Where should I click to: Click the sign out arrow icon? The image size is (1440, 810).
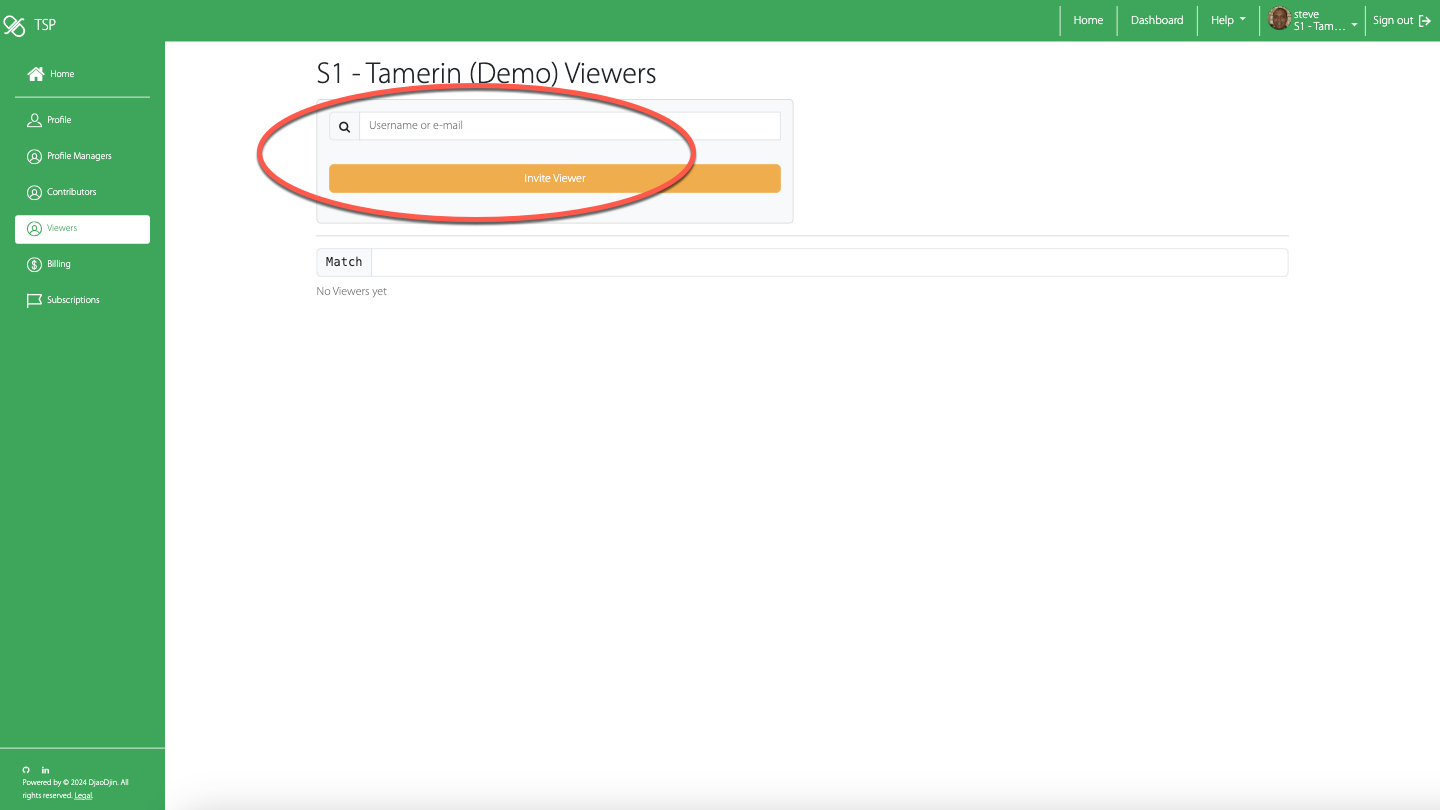coord(1425,21)
